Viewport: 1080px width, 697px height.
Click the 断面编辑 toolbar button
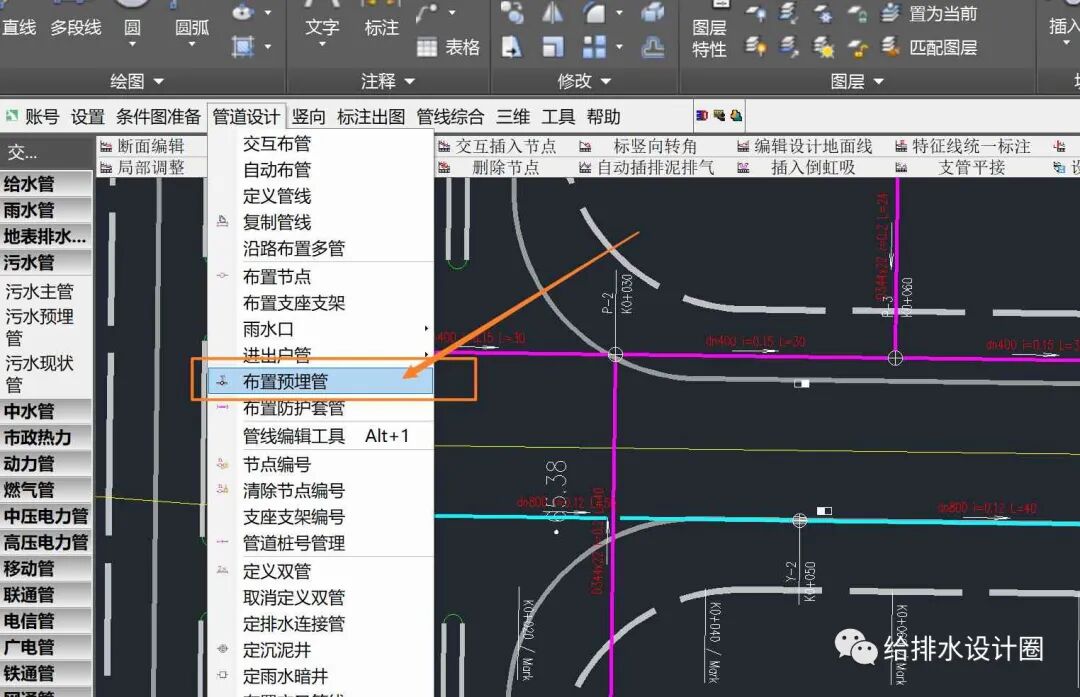143,146
